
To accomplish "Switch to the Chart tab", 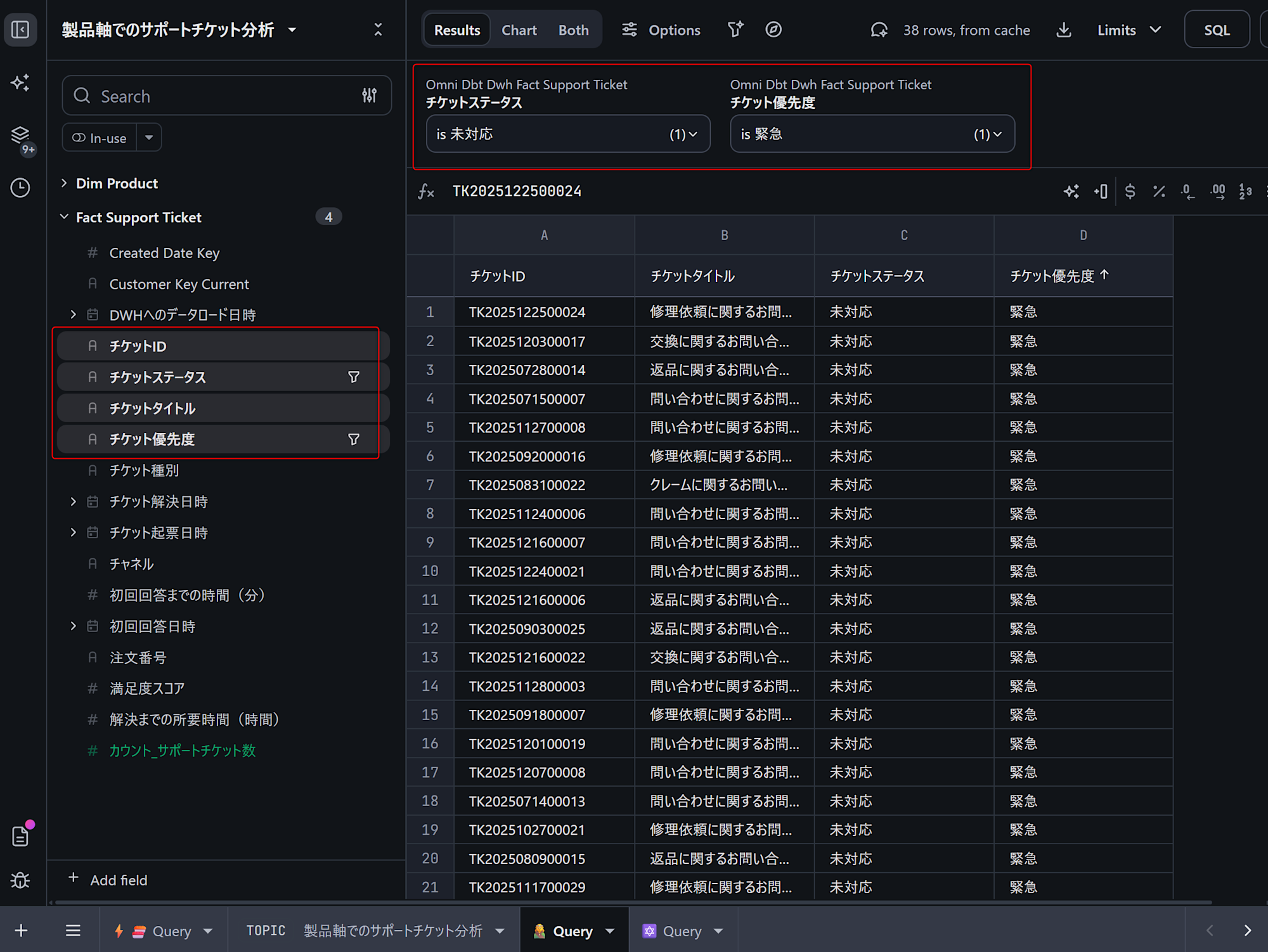I will point(519,30).
